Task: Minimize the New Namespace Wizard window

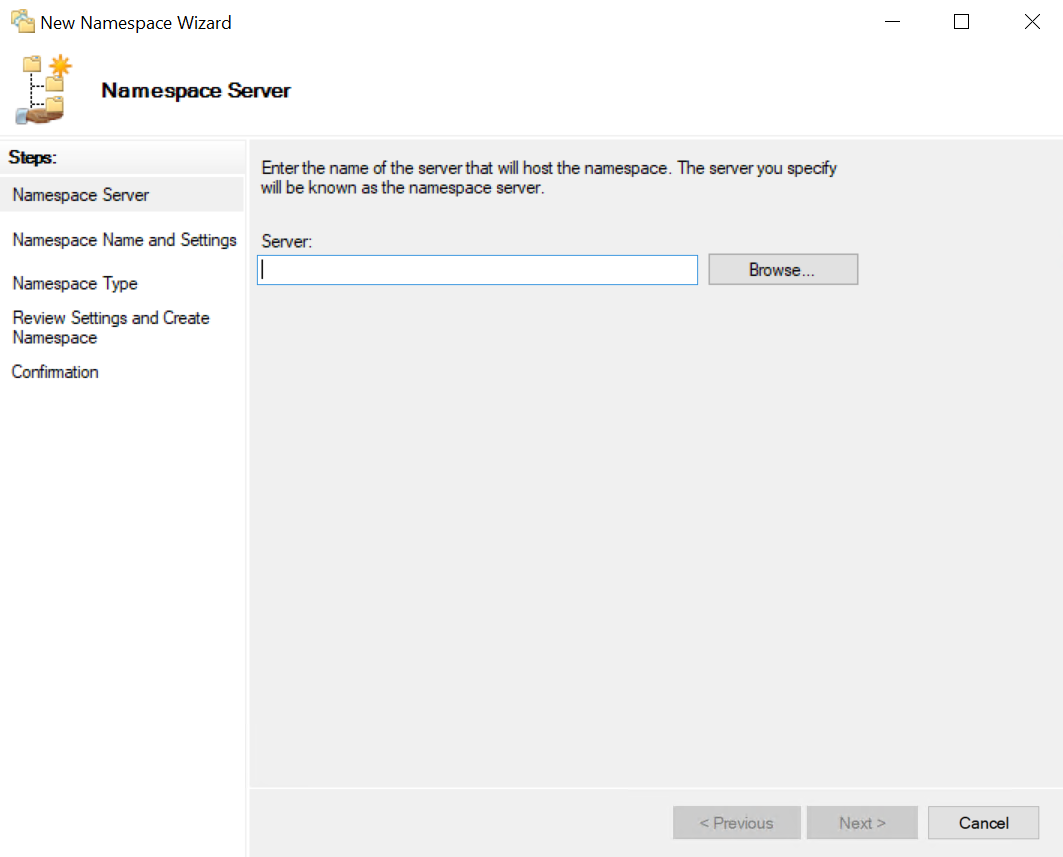Action: [890, 22]
